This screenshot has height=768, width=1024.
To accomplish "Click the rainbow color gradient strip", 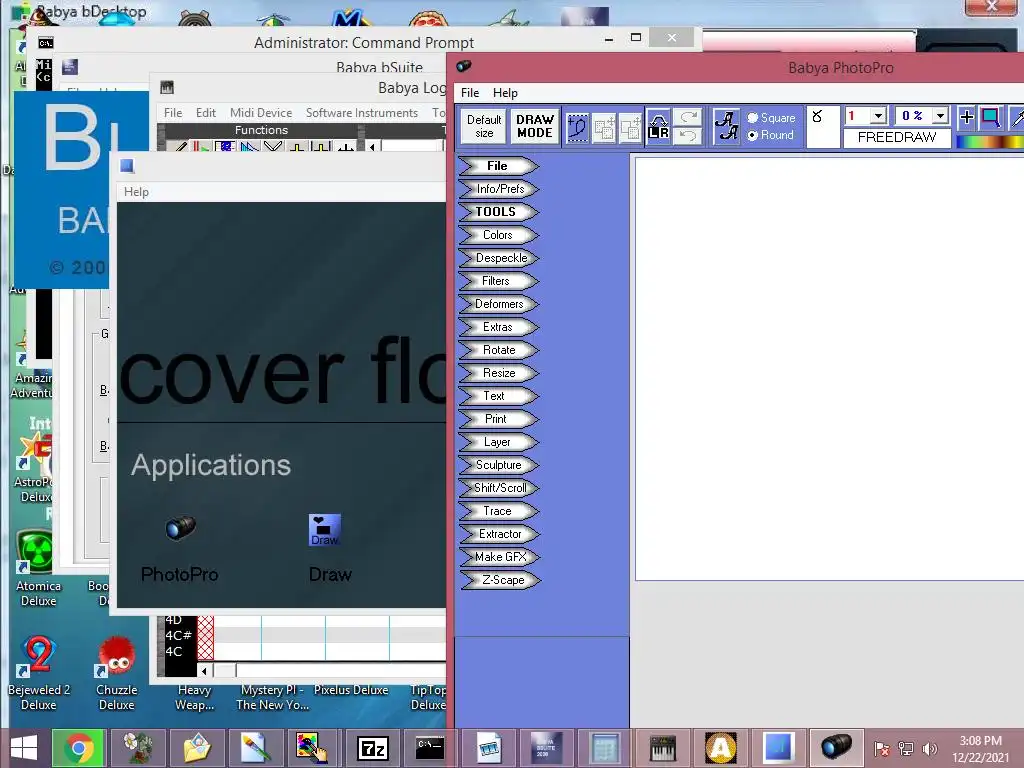I will coord(989,142).
